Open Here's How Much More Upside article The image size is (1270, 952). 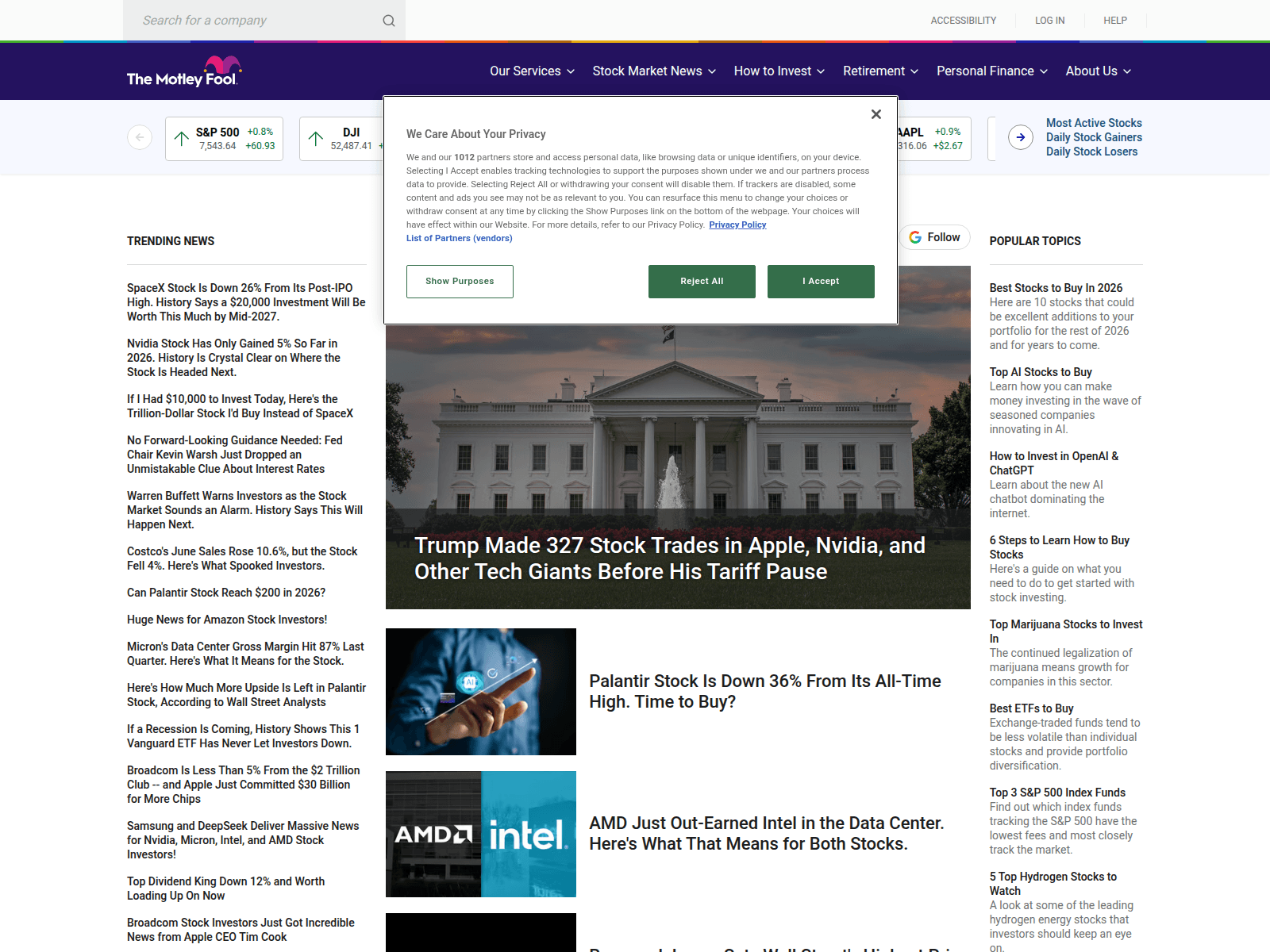[x=246, y=695]
